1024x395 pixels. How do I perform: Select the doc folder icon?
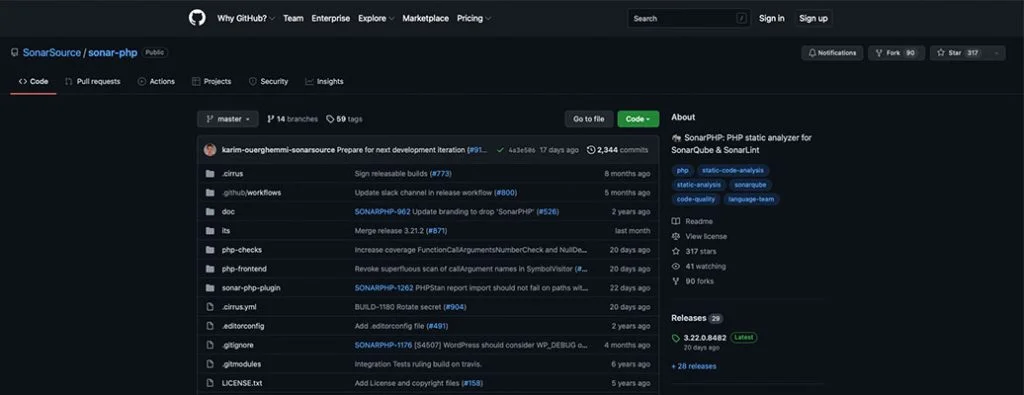[x=210, y=212]
